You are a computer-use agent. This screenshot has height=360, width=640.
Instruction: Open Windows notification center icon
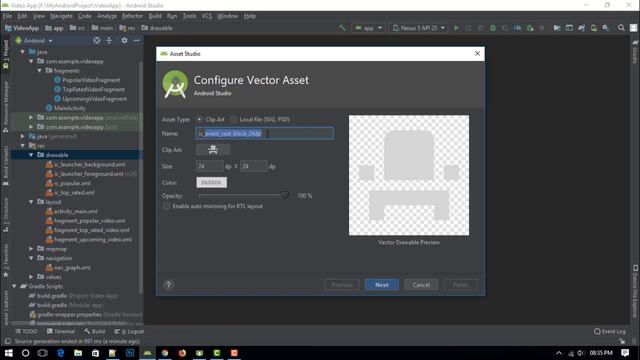(x=625, y=353)
